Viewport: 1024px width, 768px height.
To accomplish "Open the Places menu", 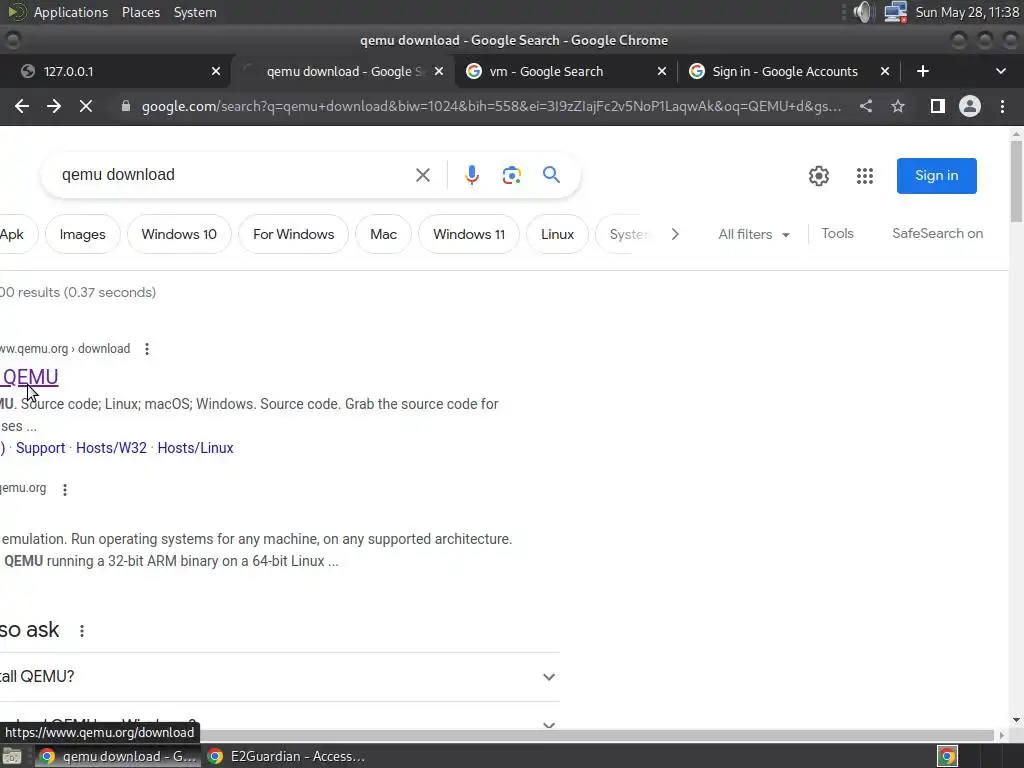I will (141, 12).
